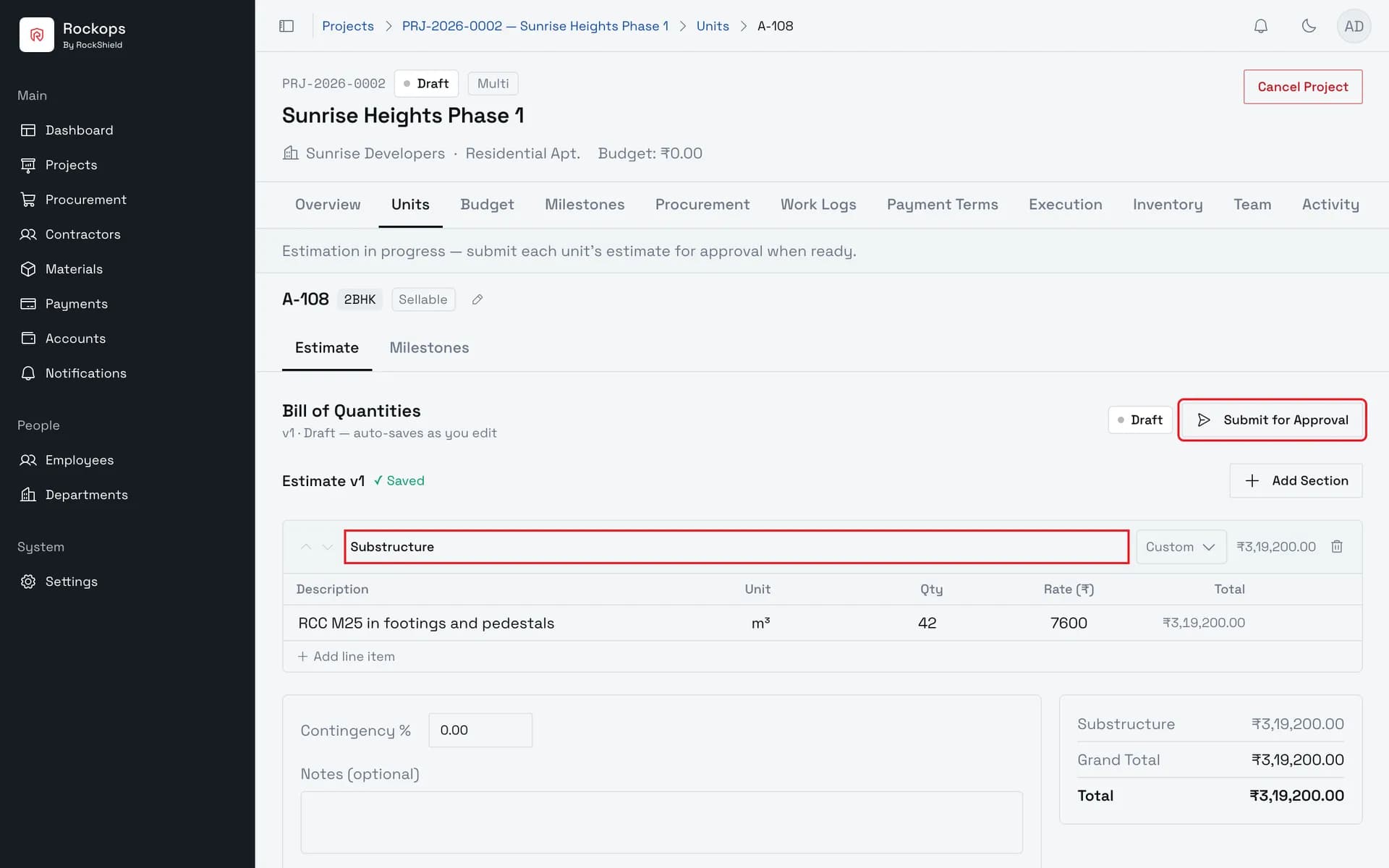1389x868 pixels.
Task: Click the Draft status badge near Submit
Action: coord(1140,420)
